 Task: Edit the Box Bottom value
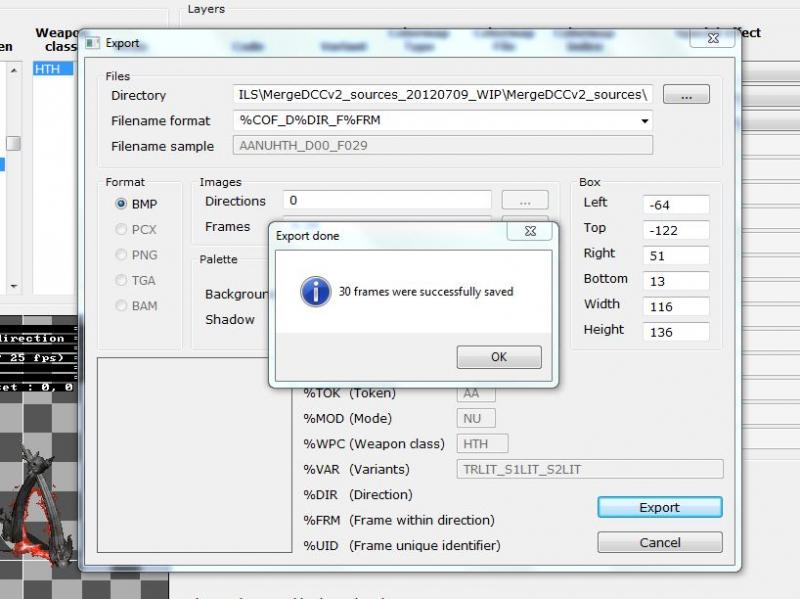[x=676, y=281]
